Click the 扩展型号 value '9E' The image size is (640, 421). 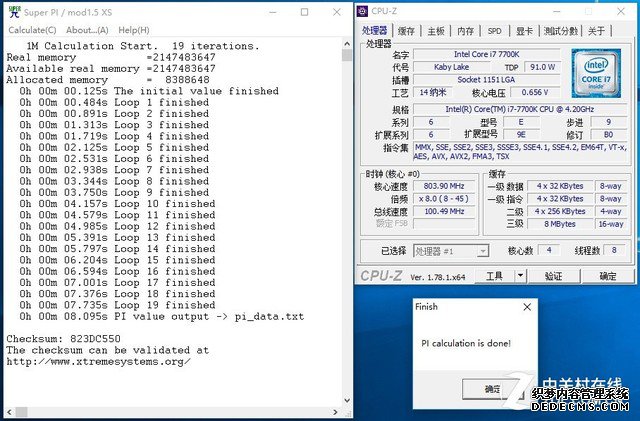(x=521, y=135)
